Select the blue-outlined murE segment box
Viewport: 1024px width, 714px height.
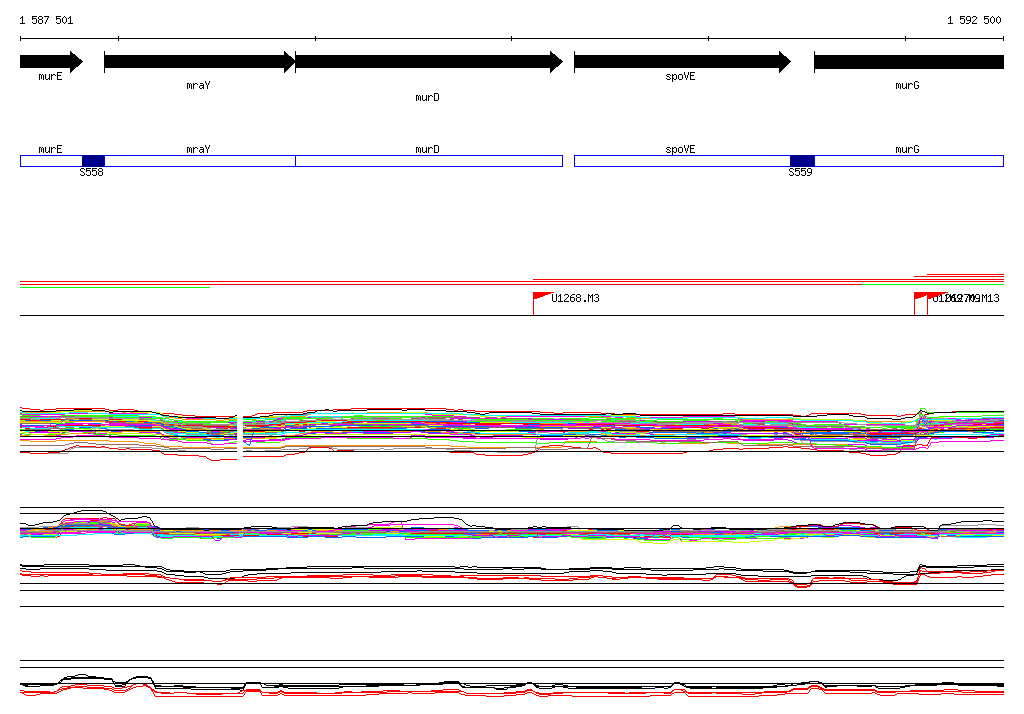coord(51,161)
